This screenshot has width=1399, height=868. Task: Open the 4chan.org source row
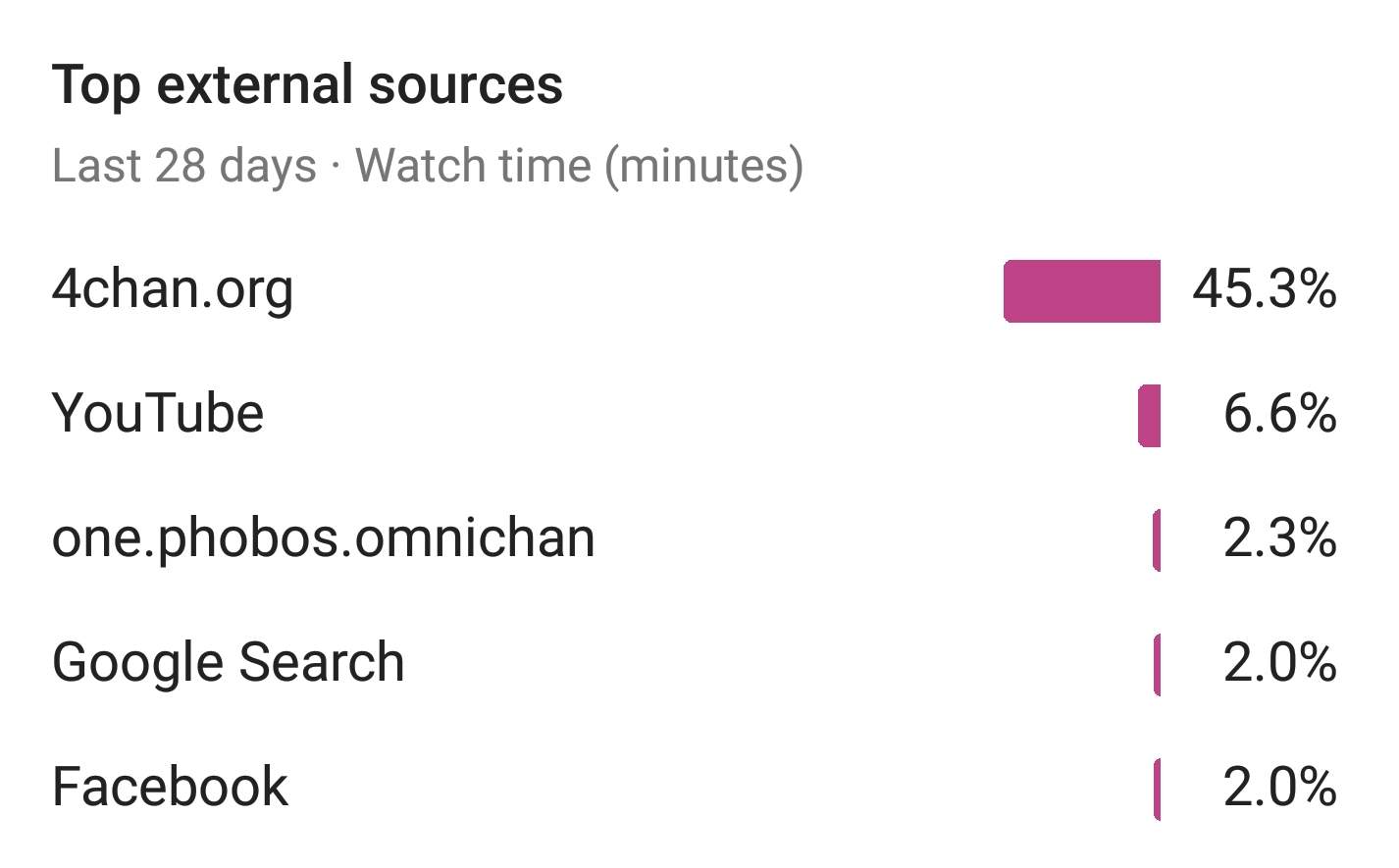click(173, 289)
